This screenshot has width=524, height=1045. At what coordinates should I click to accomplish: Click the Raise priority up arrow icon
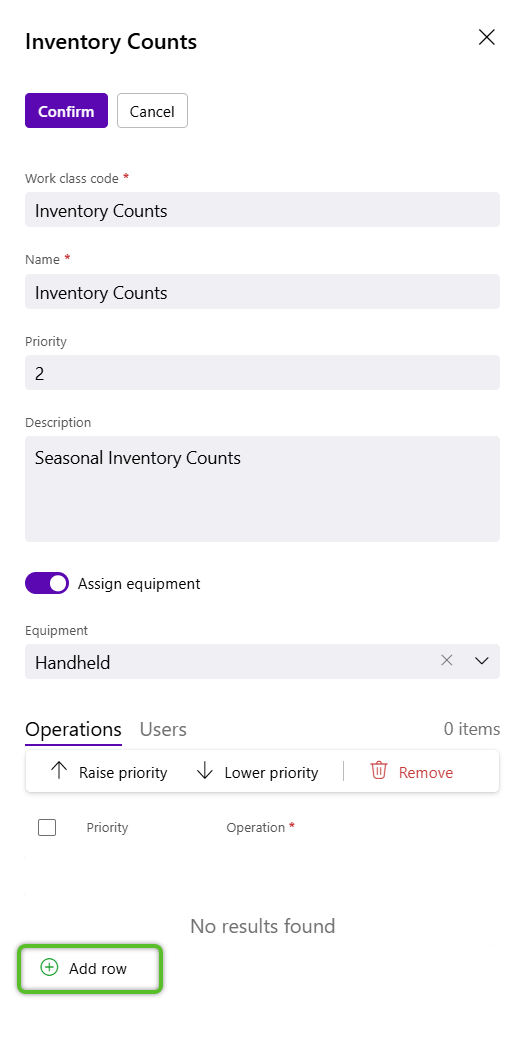pos(59,771)
